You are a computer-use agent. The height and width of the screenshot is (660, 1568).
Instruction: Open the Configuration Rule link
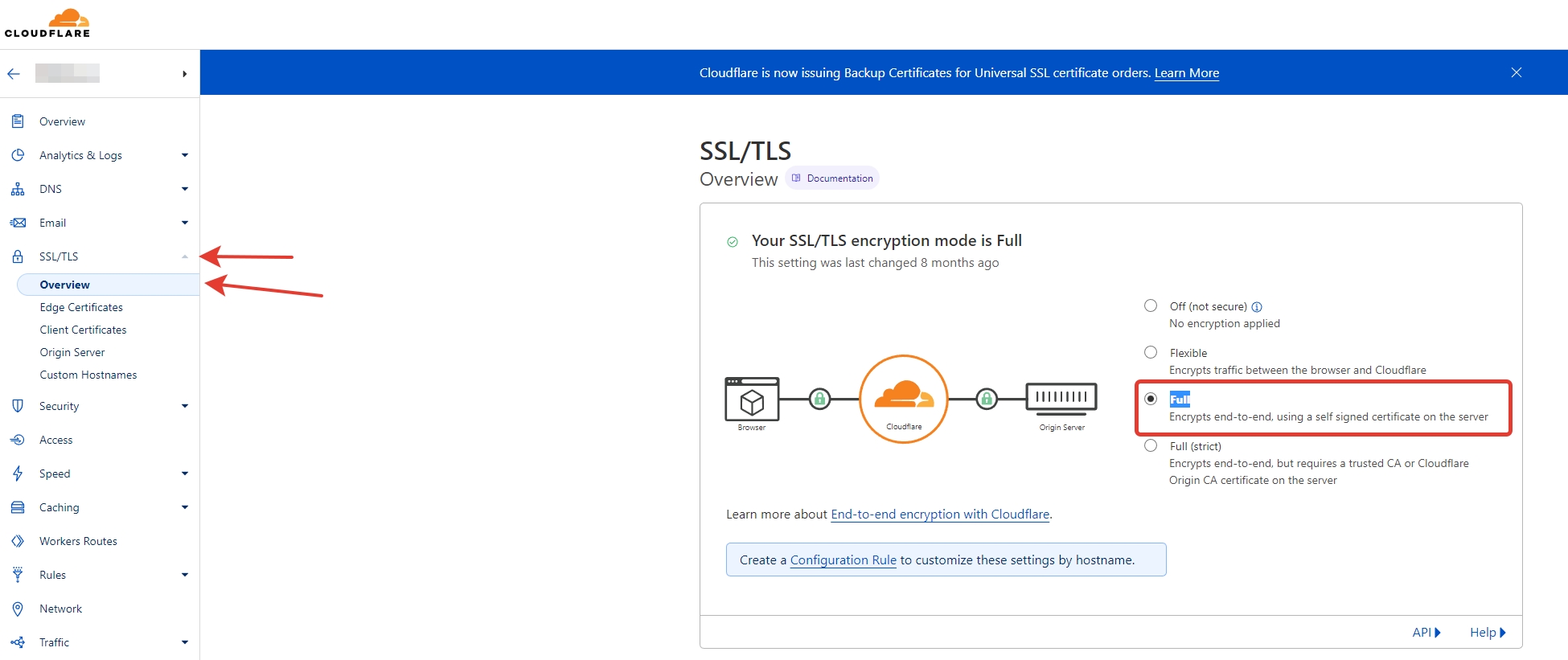pyautogui.click(x=843, y=560)
